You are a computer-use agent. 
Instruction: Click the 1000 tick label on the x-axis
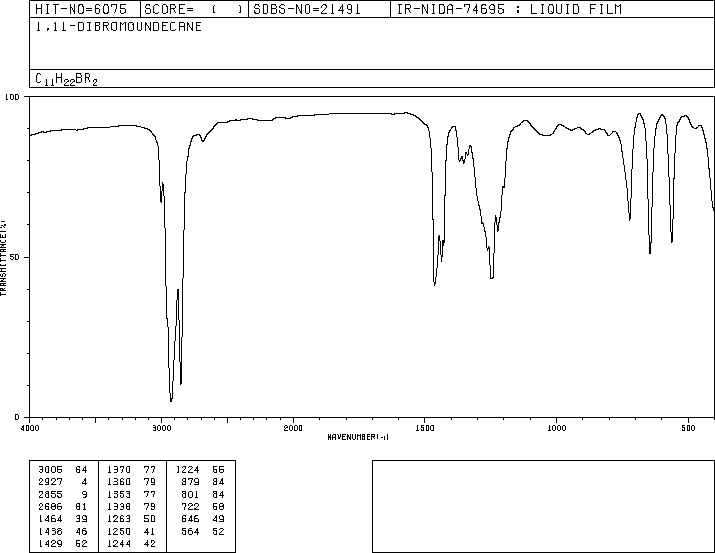click(x=557, y=428)
